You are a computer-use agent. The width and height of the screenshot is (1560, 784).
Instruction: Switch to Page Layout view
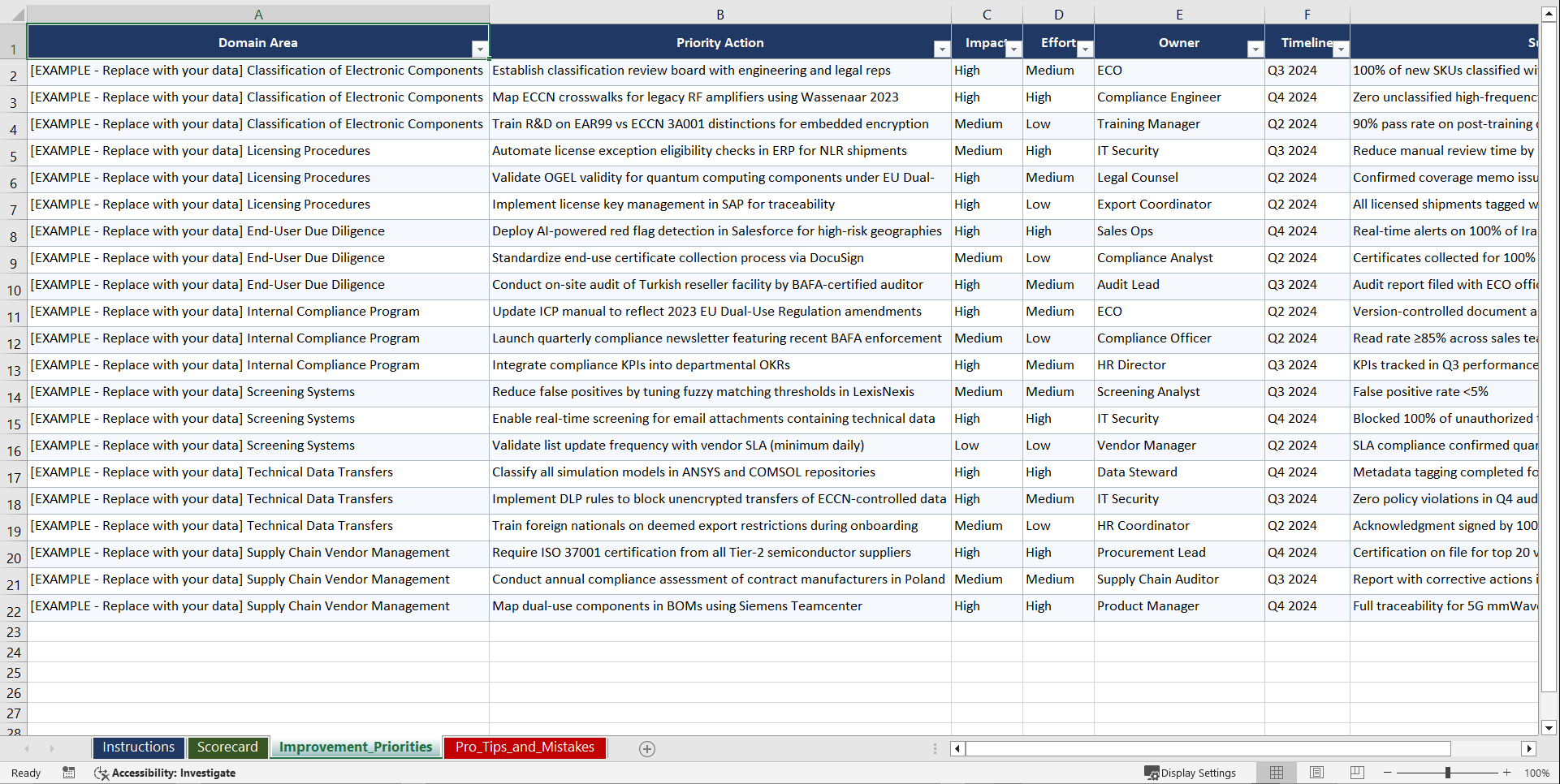1316,773
